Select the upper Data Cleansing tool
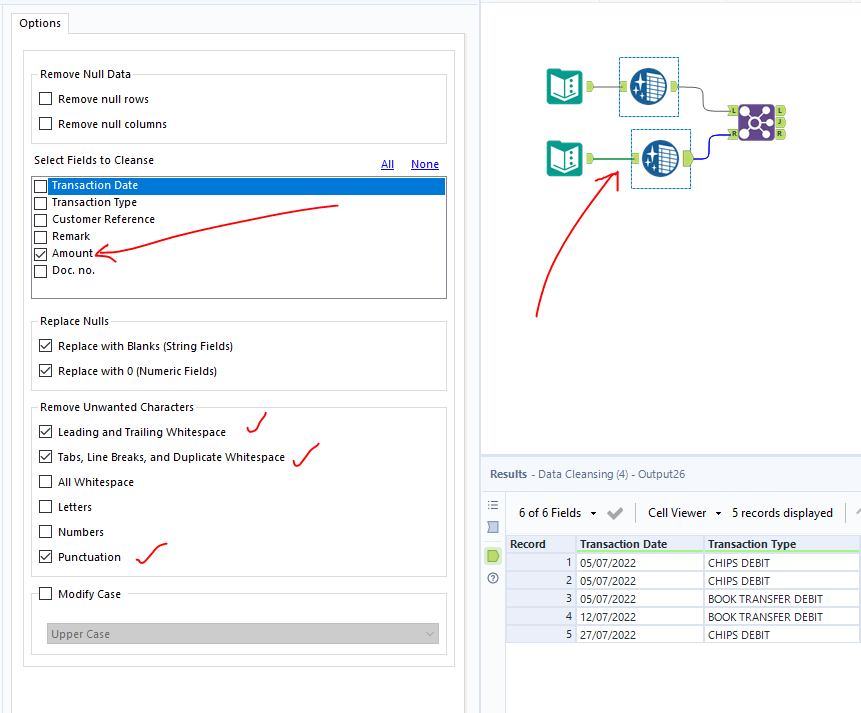Screen dimensions: 861x713 coord(648,87)
